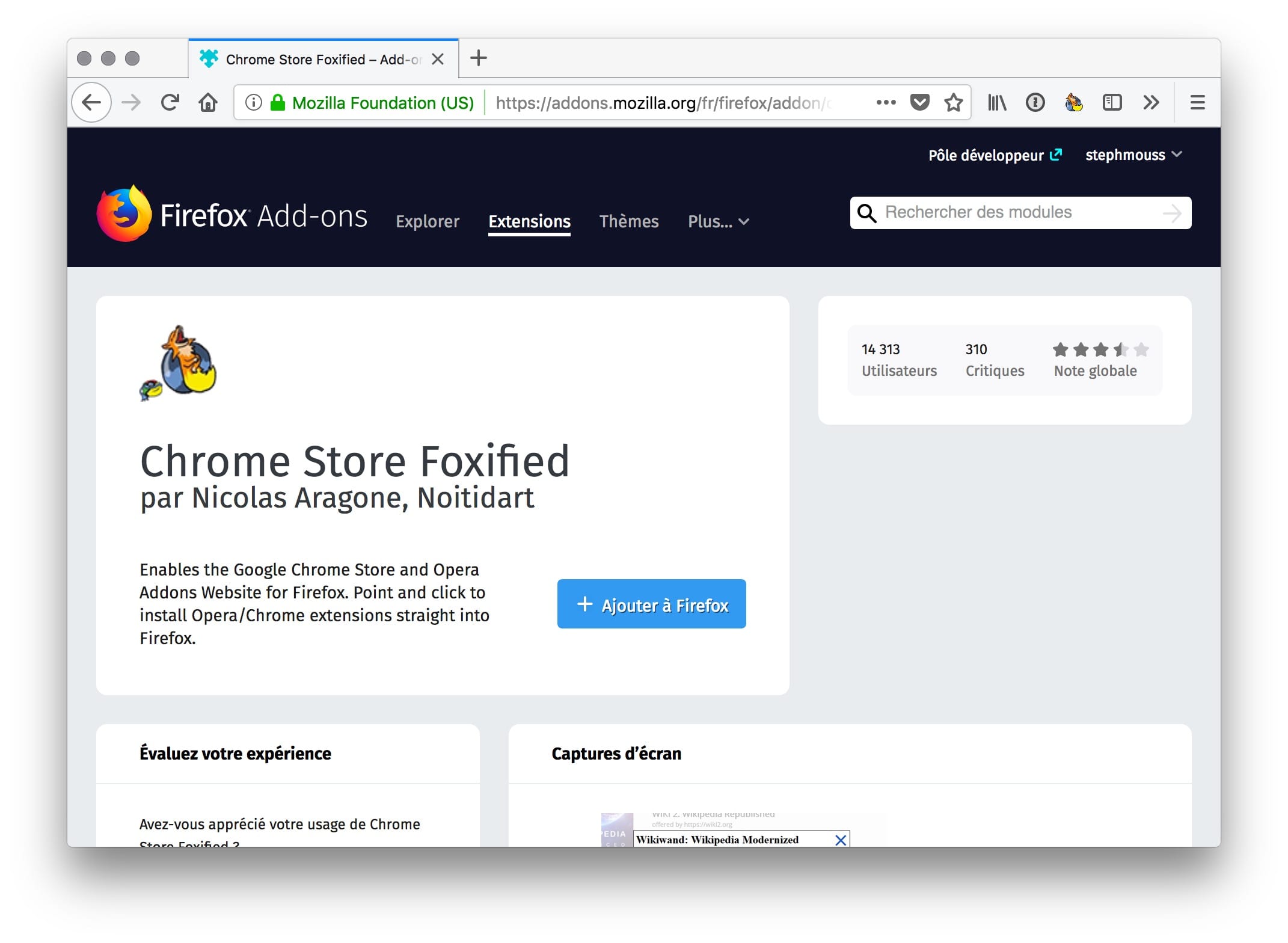1288x943 pixels.
Task: Submit search with the arrow icon
Action: (x=1172, y=213)
